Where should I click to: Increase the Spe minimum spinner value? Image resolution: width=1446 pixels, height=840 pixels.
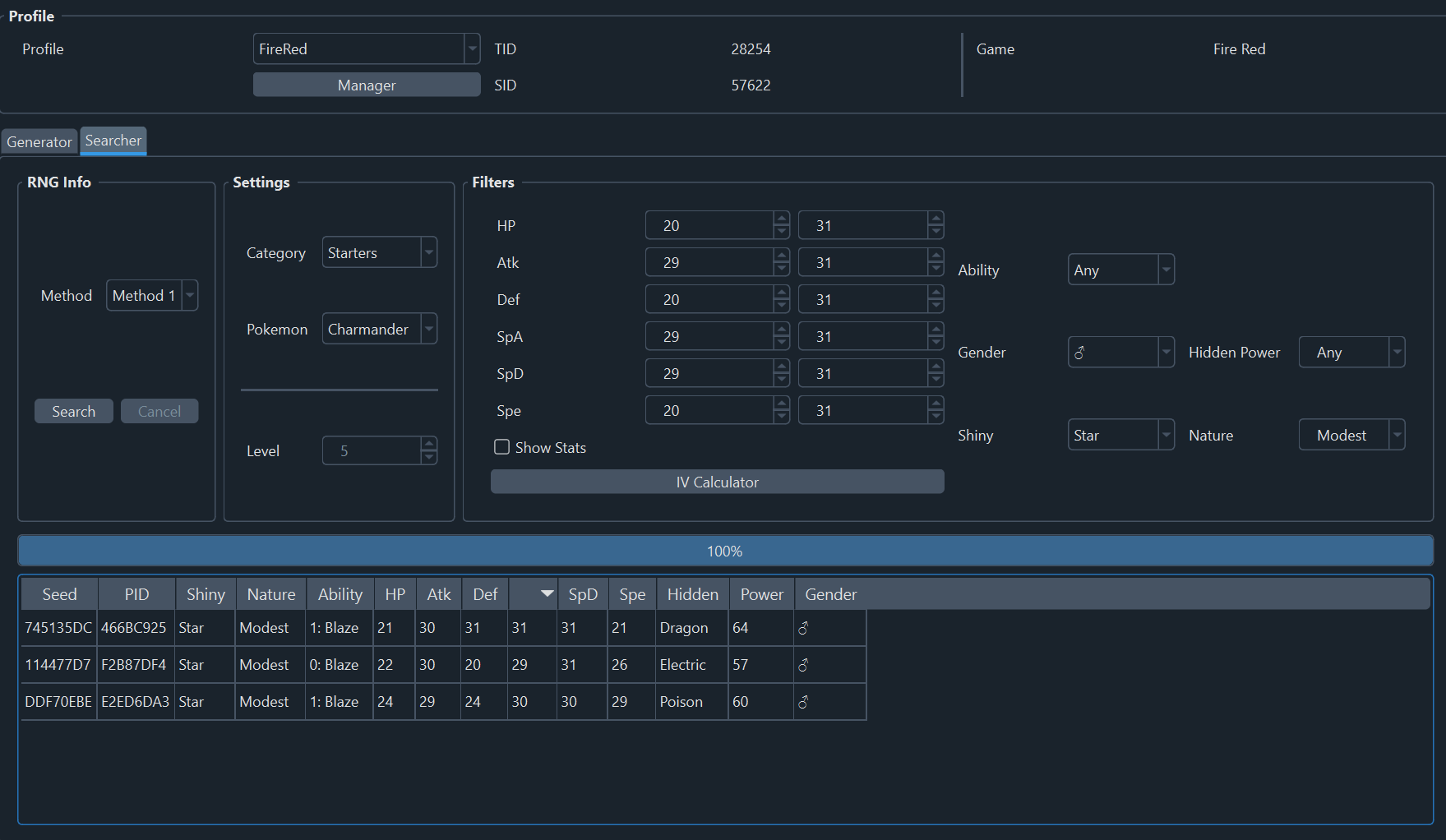pos(781,404)
